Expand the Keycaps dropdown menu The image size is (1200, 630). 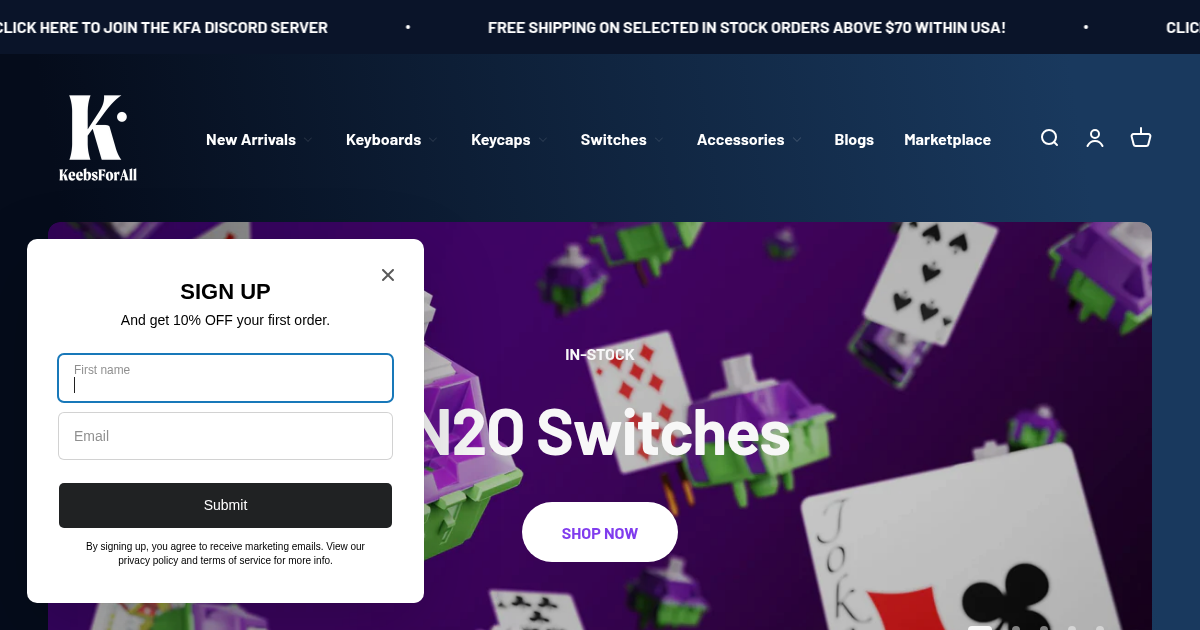tap(509, 140)
